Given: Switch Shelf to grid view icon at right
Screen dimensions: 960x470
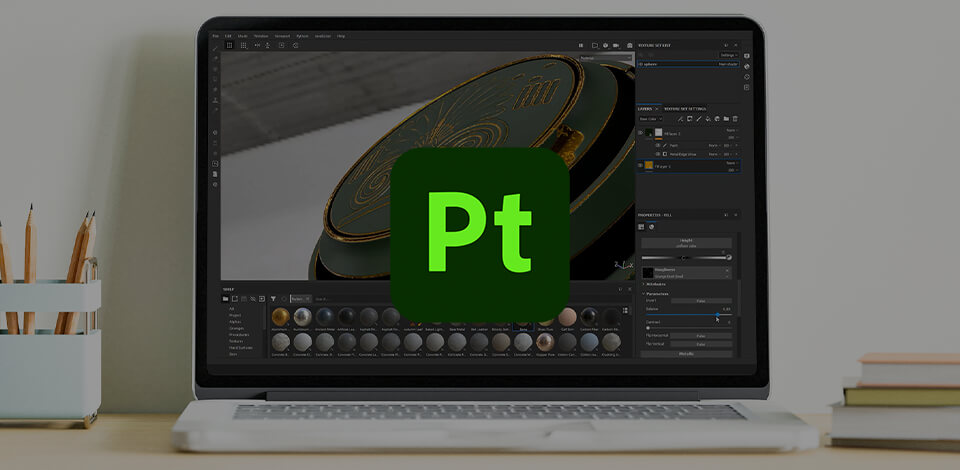Looking at the screenshot, I should (624, 311).
